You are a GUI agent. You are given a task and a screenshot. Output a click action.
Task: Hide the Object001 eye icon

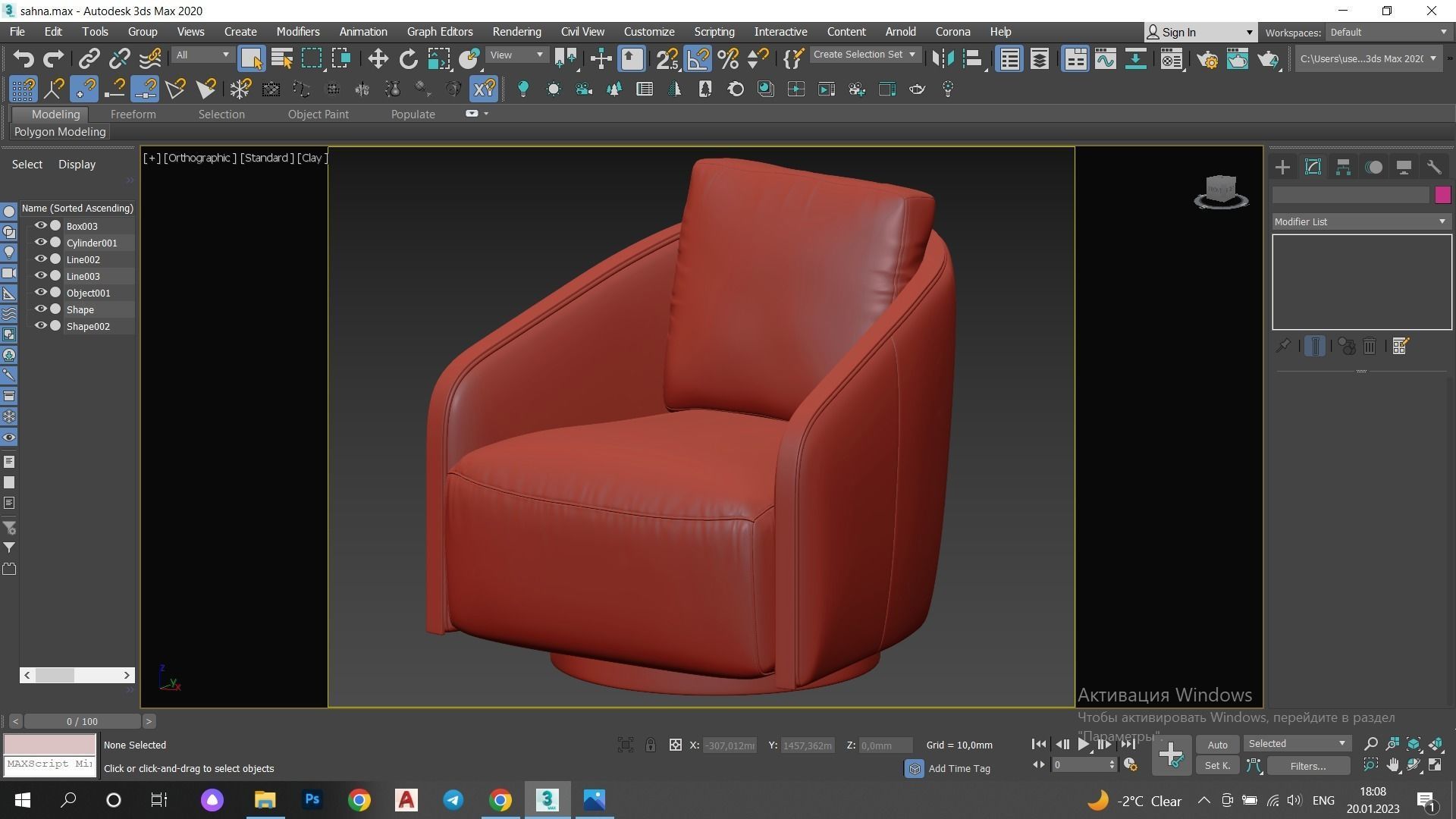click(41, 293)
